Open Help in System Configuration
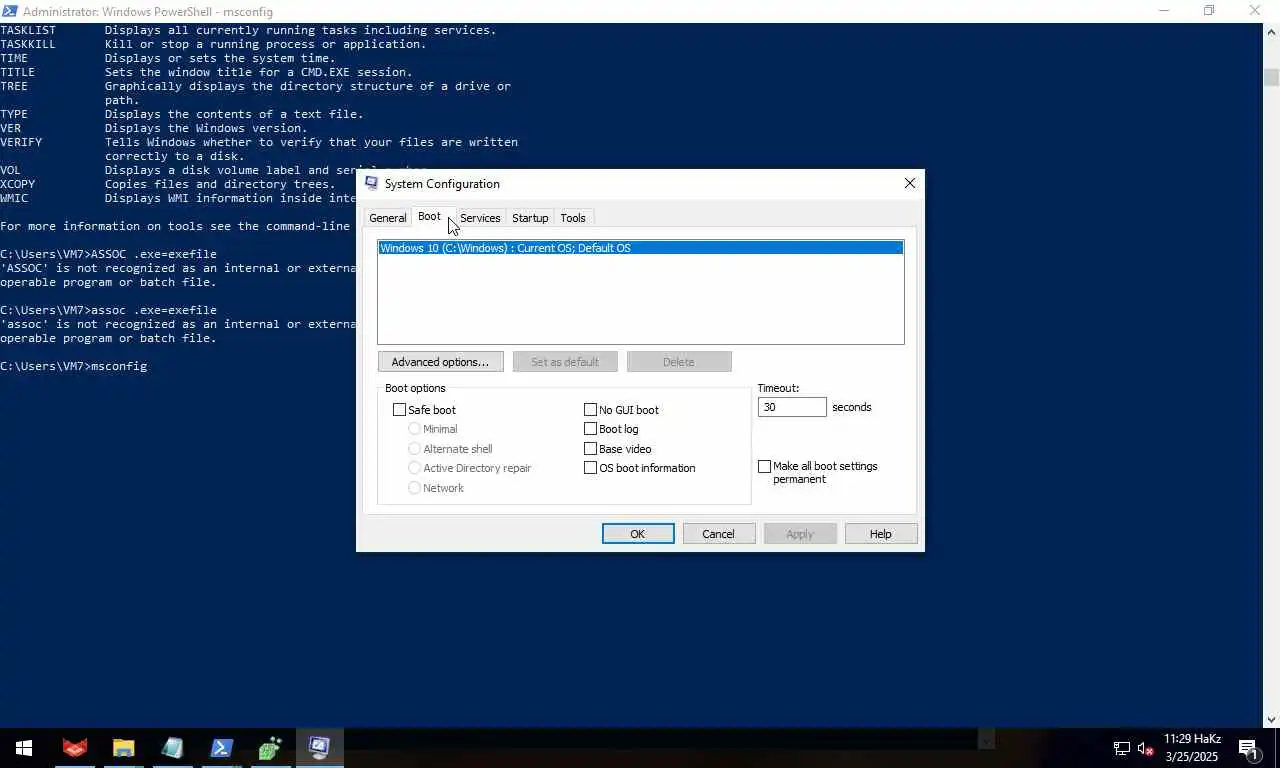 [x=881, y=534]
